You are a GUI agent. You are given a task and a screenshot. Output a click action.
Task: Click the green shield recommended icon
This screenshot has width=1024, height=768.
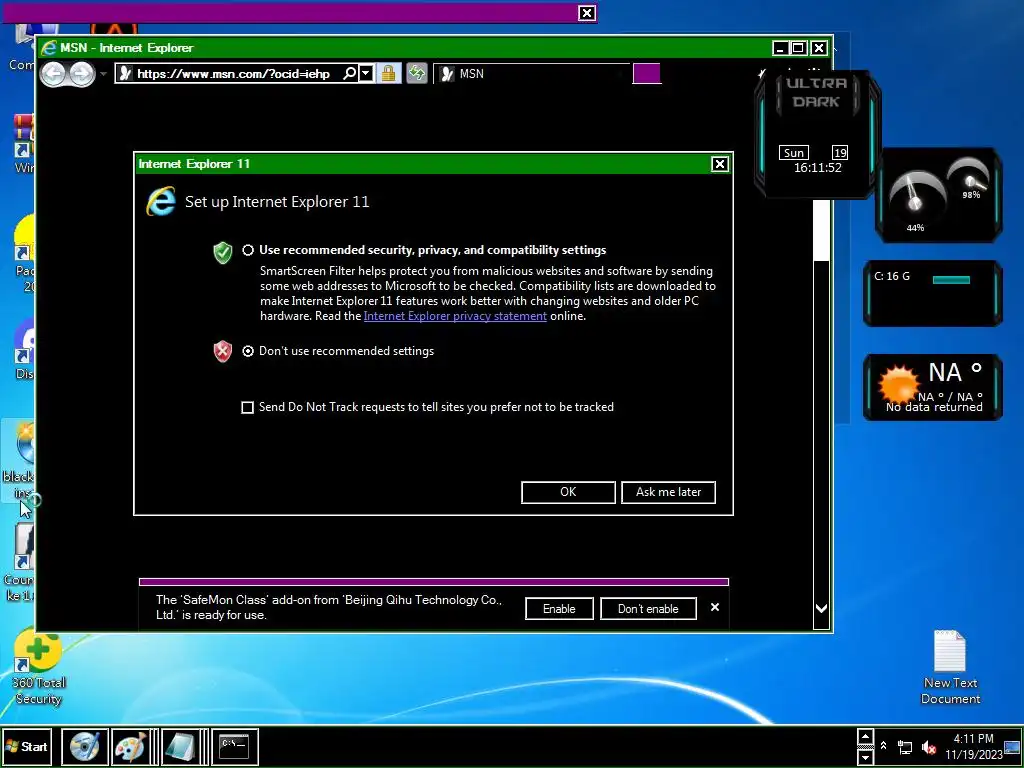223,252
